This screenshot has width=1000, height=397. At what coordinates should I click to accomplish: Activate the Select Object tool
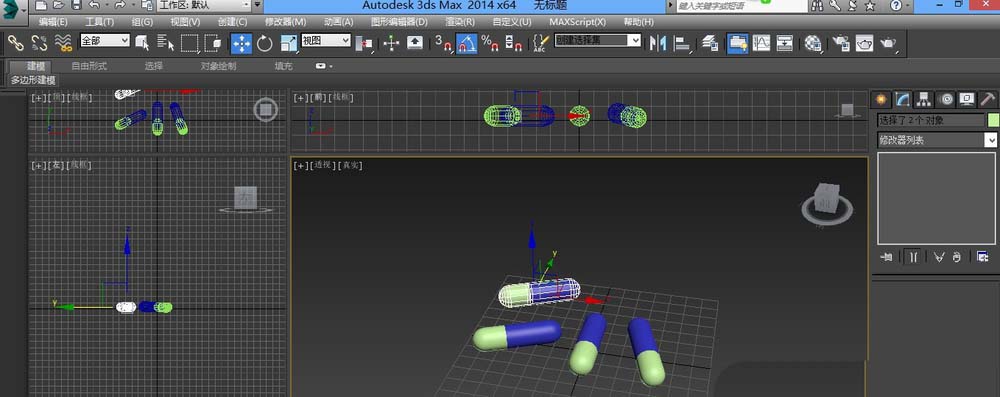click(142, 43)
